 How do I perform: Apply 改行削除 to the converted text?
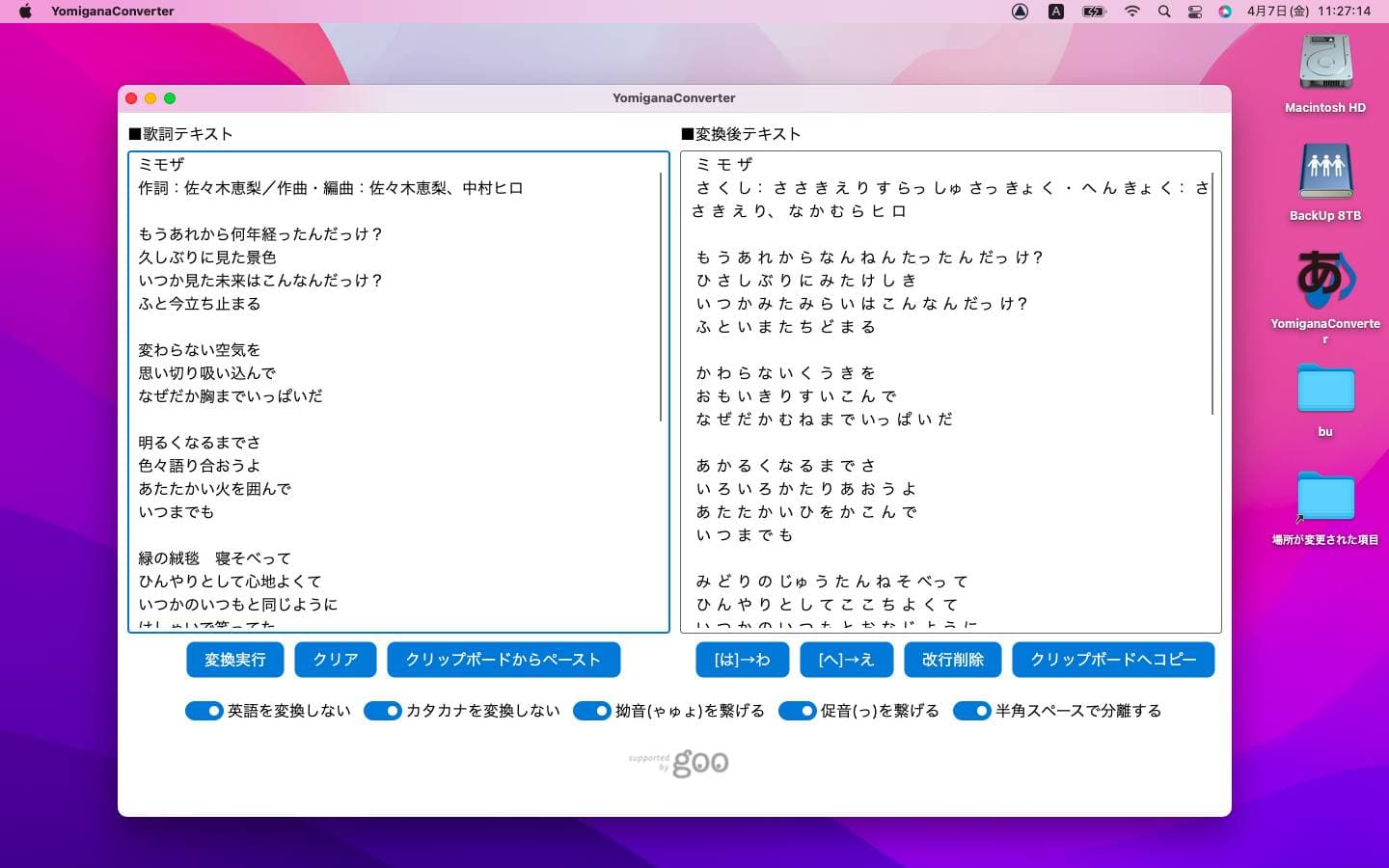[953, 660]
